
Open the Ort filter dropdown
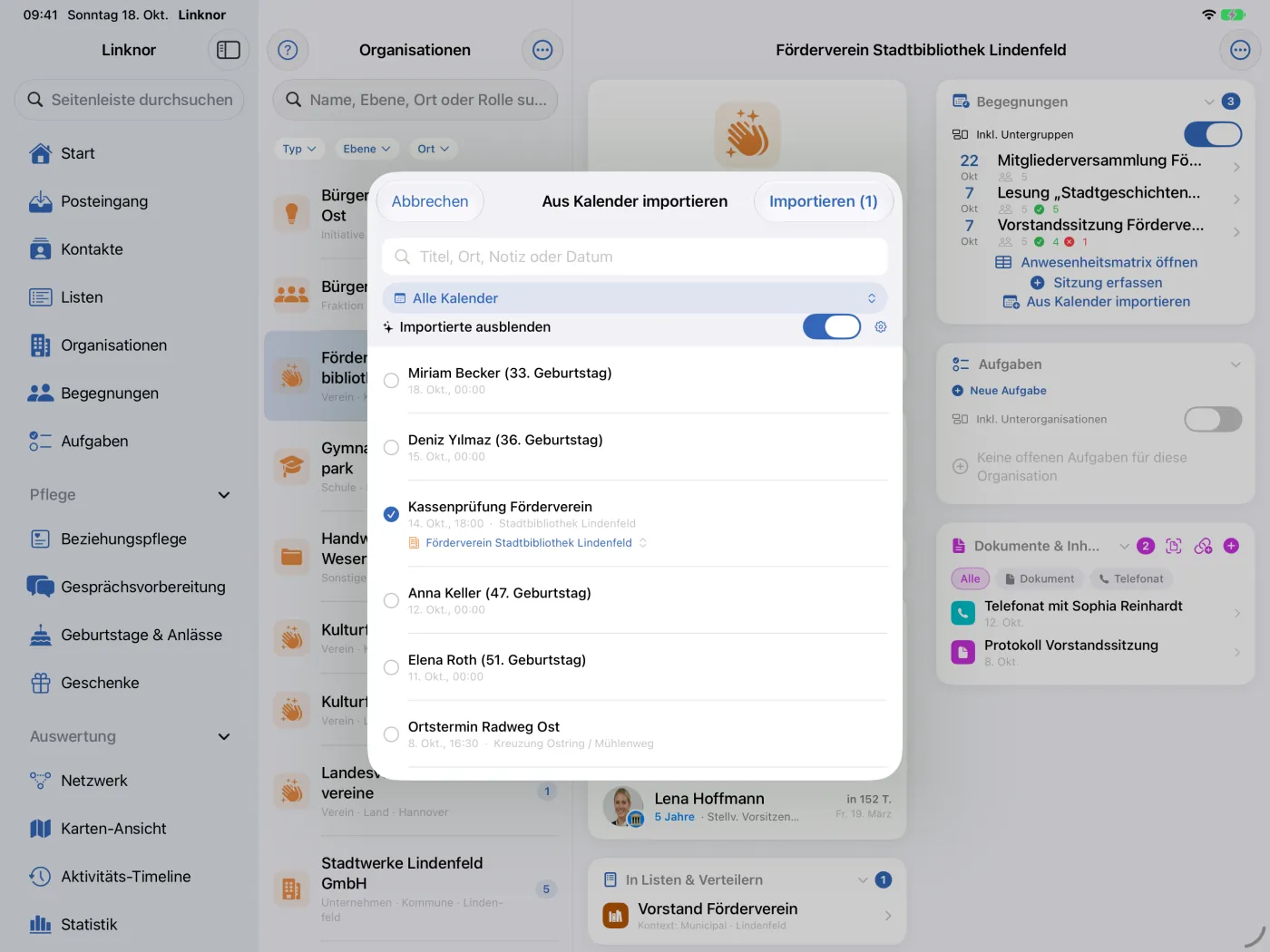click(x=433, y=149)
